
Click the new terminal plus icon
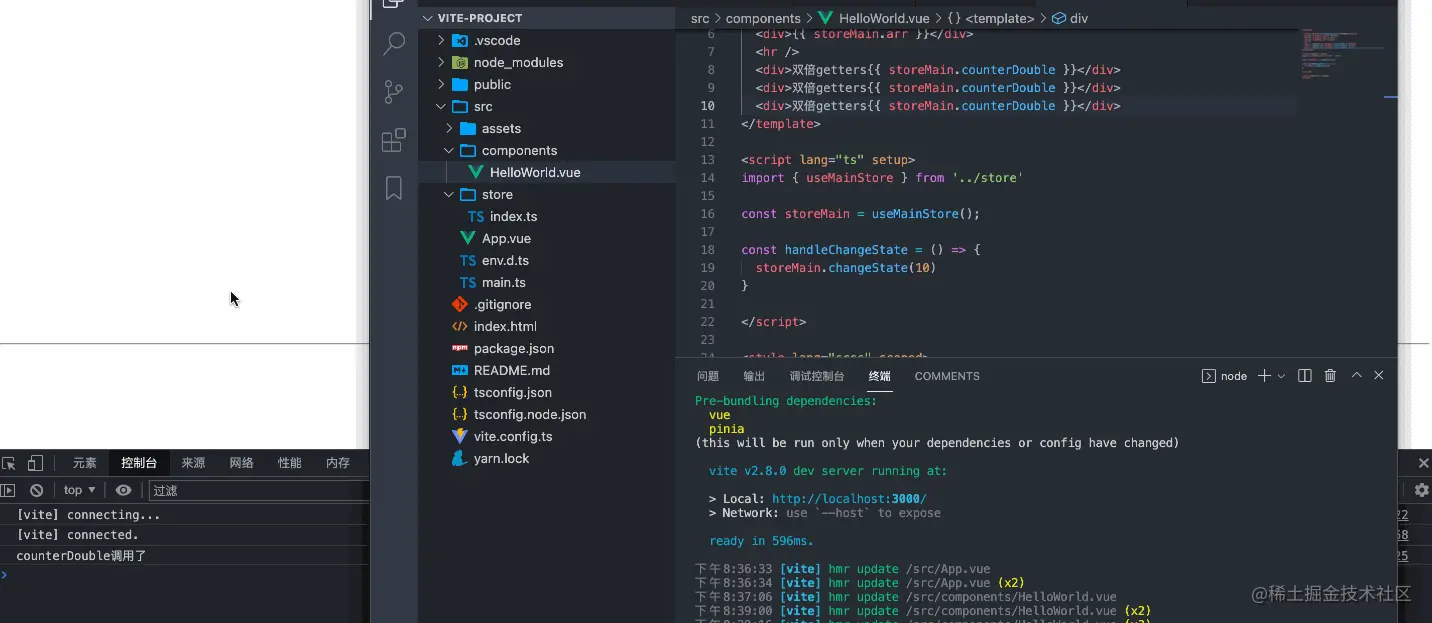1264,376
